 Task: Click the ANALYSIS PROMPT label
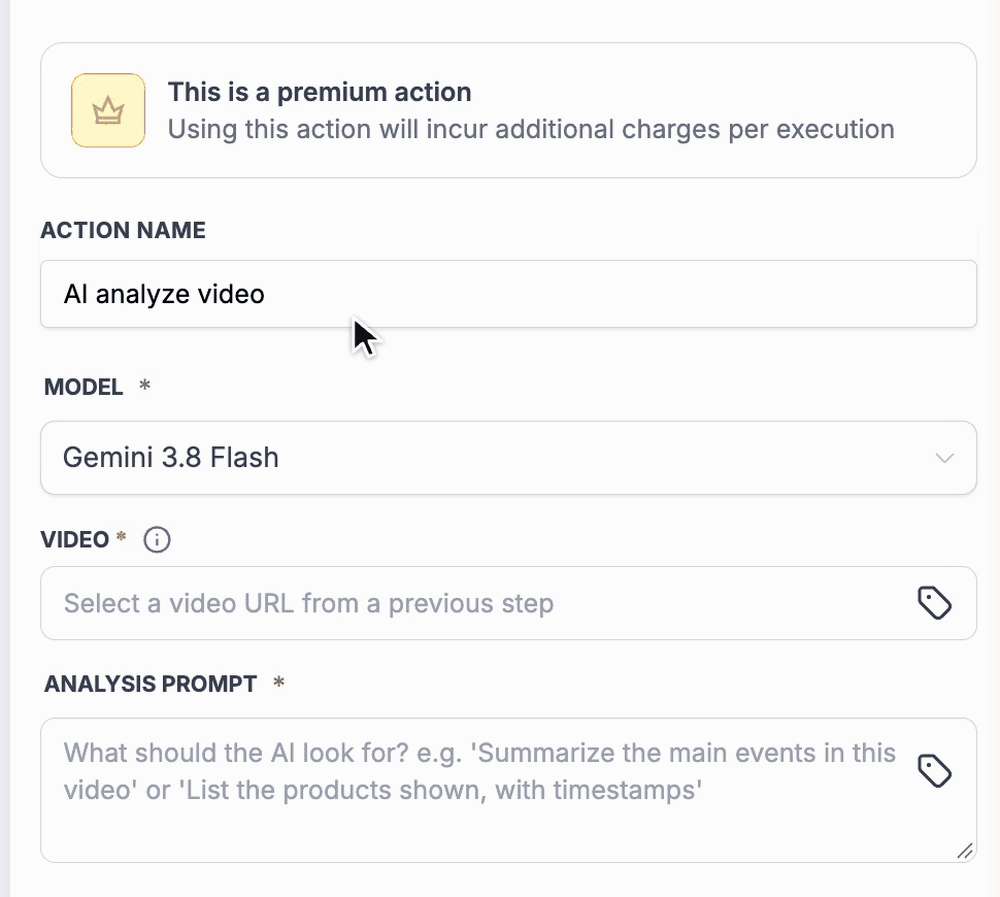[151, 684]
